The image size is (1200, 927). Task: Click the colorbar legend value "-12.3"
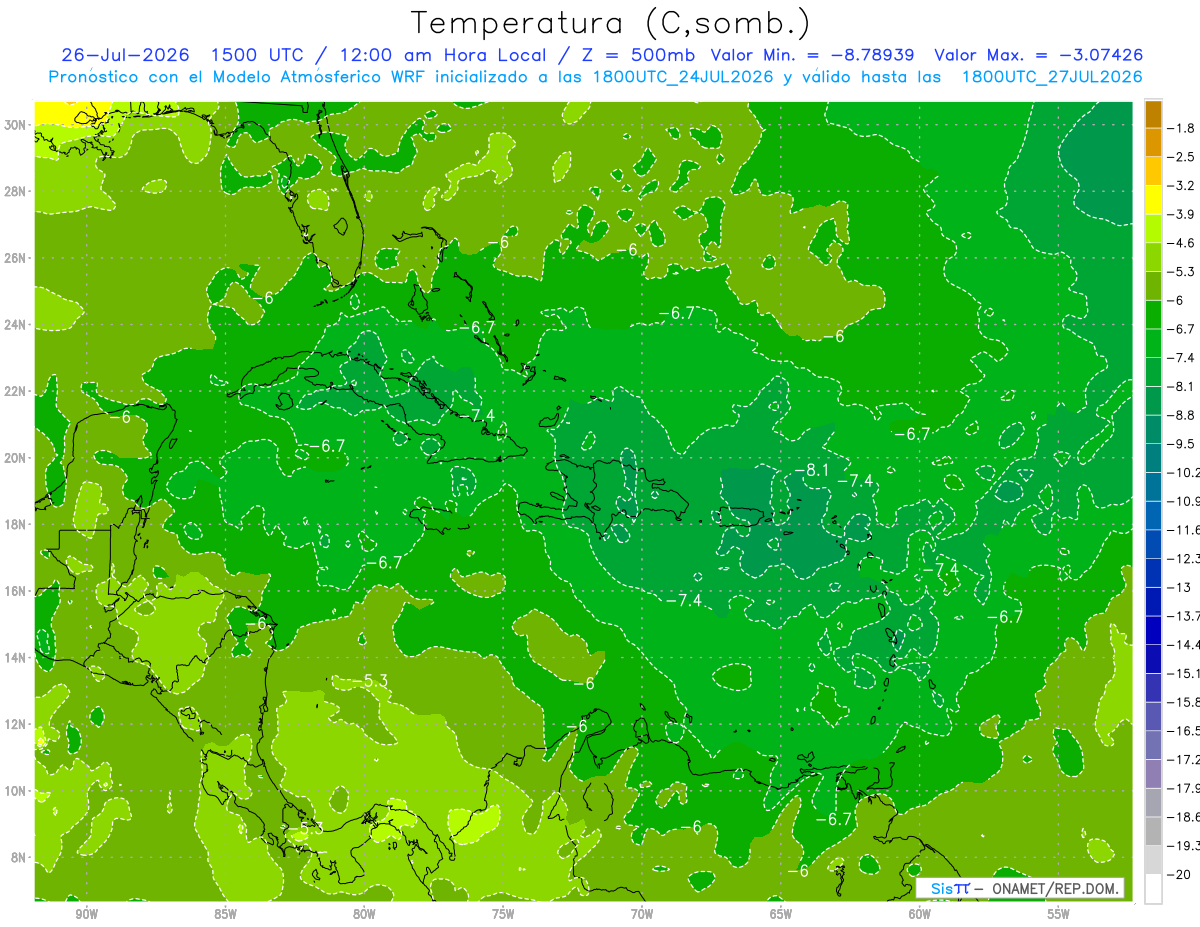pos(1184,558)
